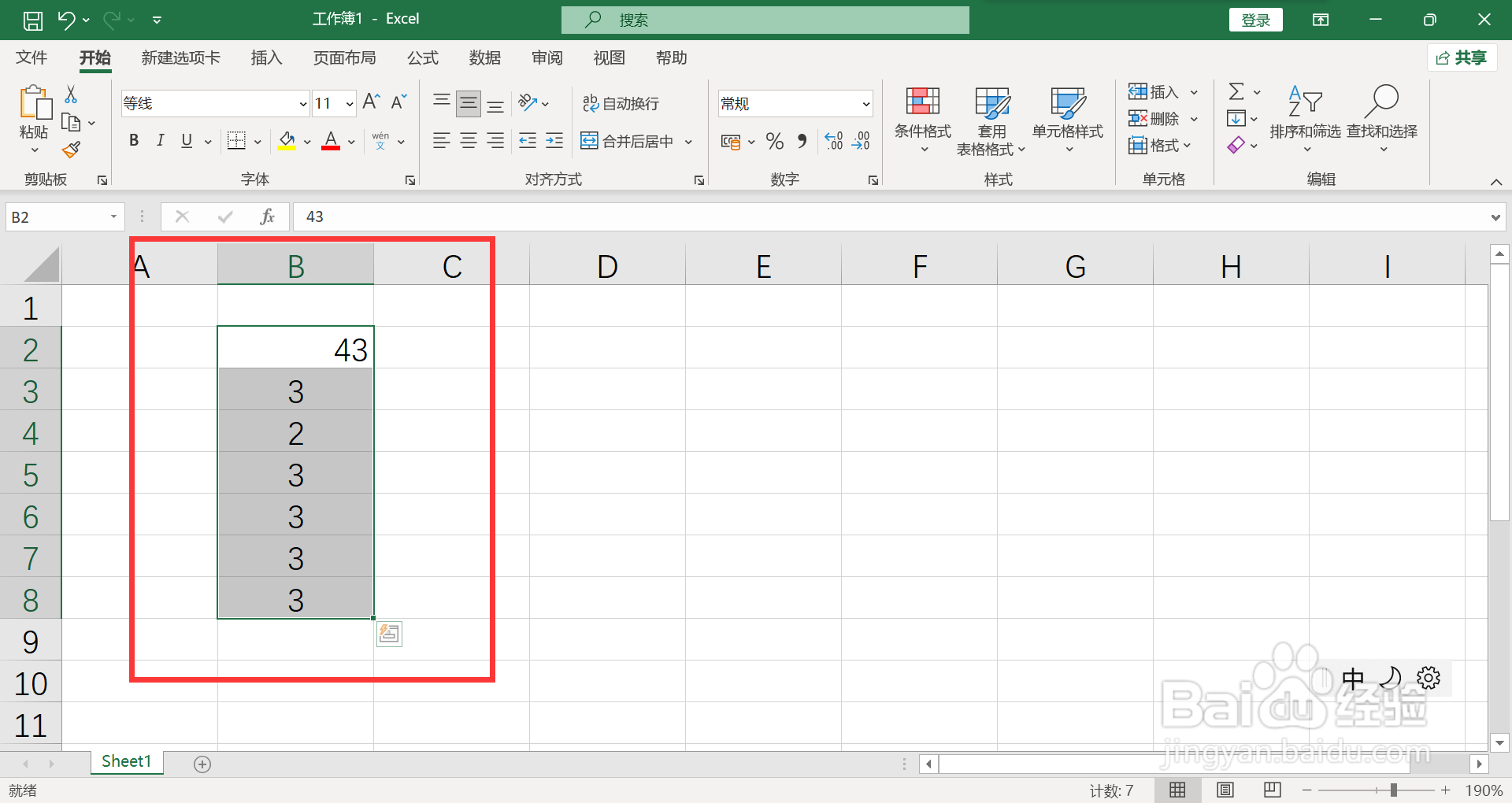1512x803 pixels.
Task: Toggle align right
Action: [x=495, y=141]
